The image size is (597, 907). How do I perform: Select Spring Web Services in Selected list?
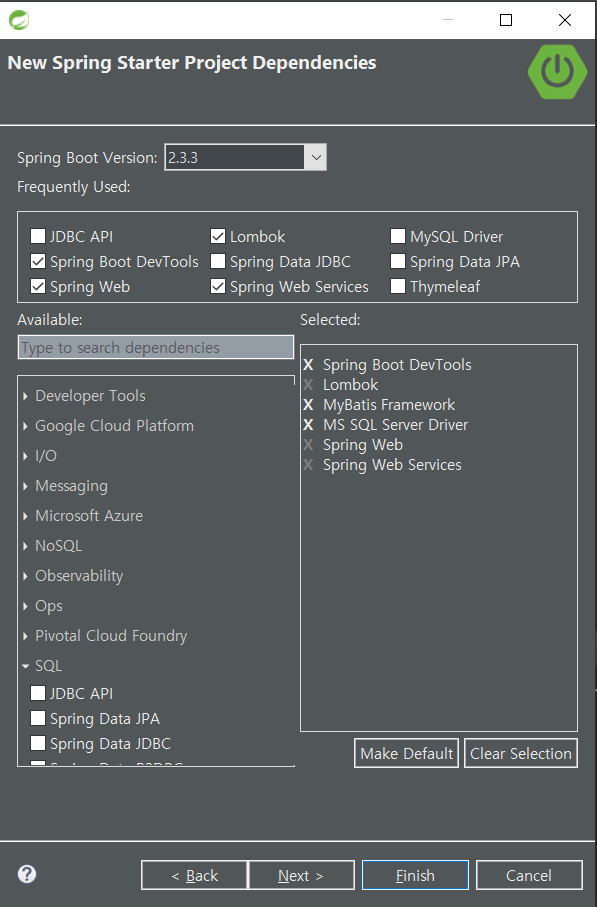[x=392, y=465]
